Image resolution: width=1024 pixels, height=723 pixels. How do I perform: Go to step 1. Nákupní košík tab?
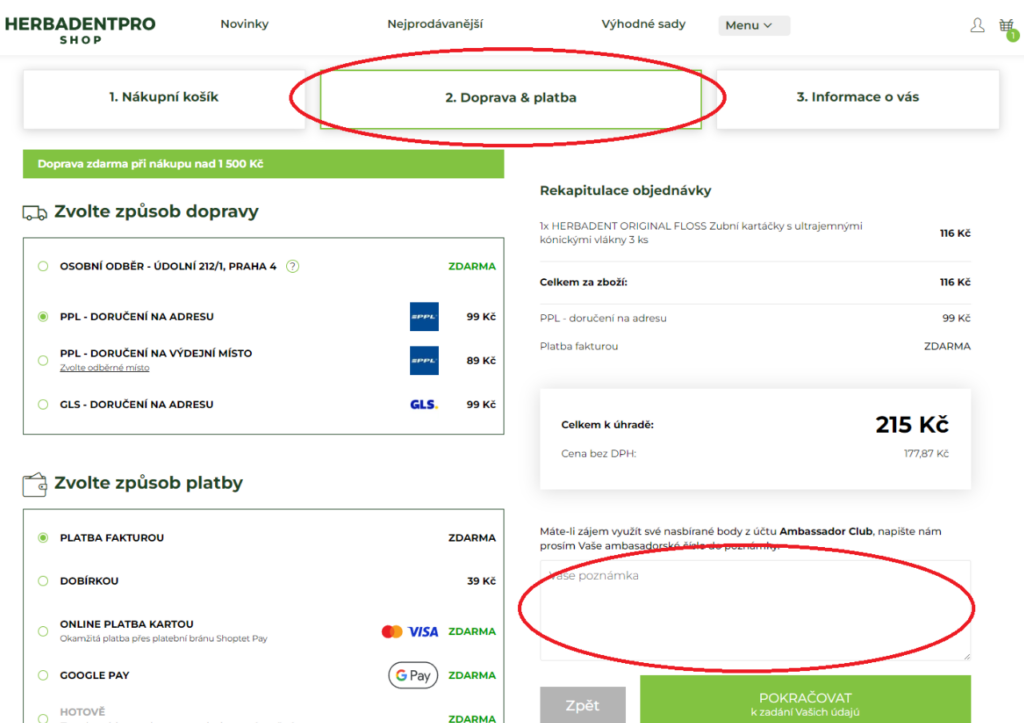(164, 98)
